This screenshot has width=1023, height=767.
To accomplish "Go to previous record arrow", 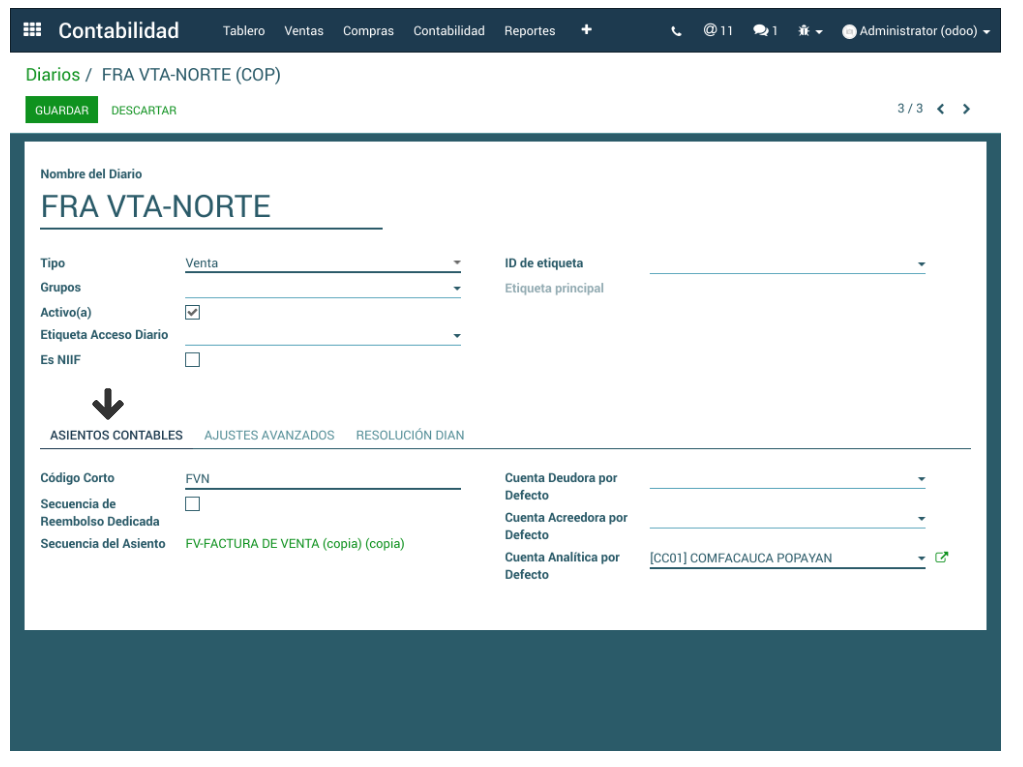I will (940, 109).
